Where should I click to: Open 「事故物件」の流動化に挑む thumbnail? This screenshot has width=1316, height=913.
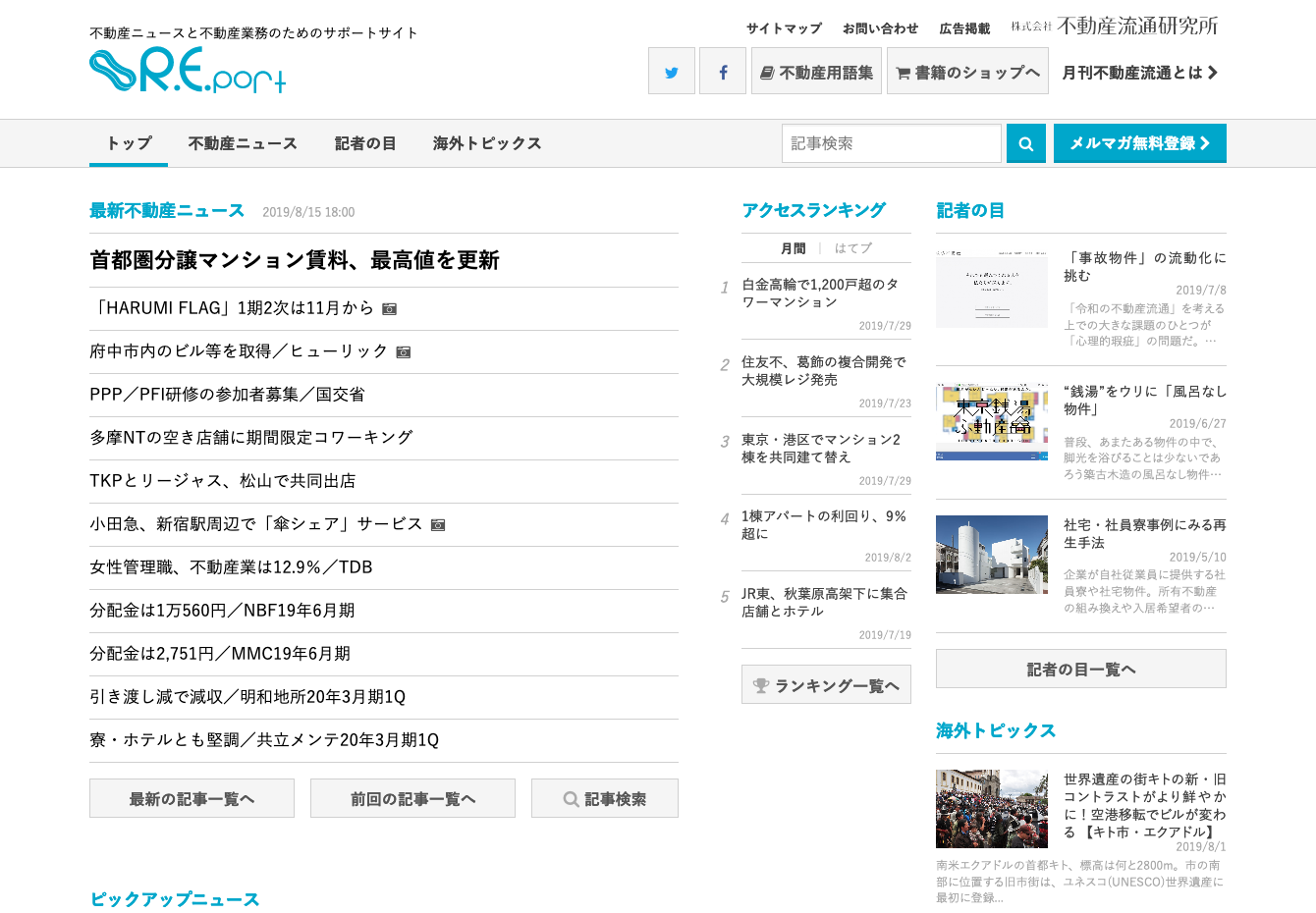pos(992,289)
